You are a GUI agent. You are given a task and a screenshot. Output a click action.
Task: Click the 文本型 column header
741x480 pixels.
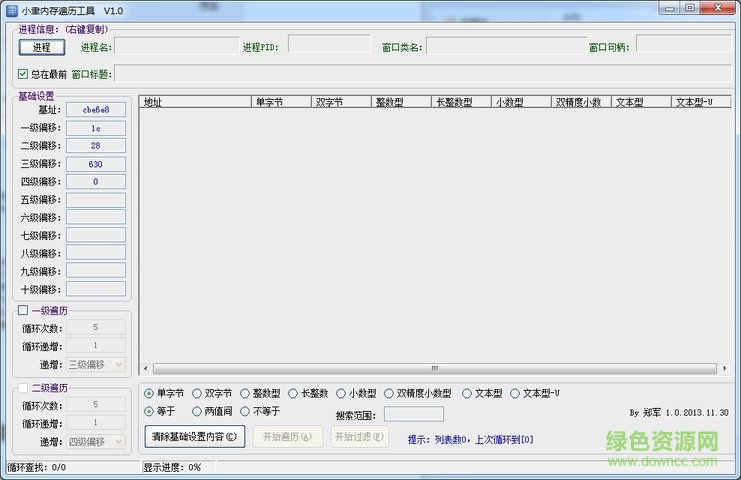coord(641,102)
